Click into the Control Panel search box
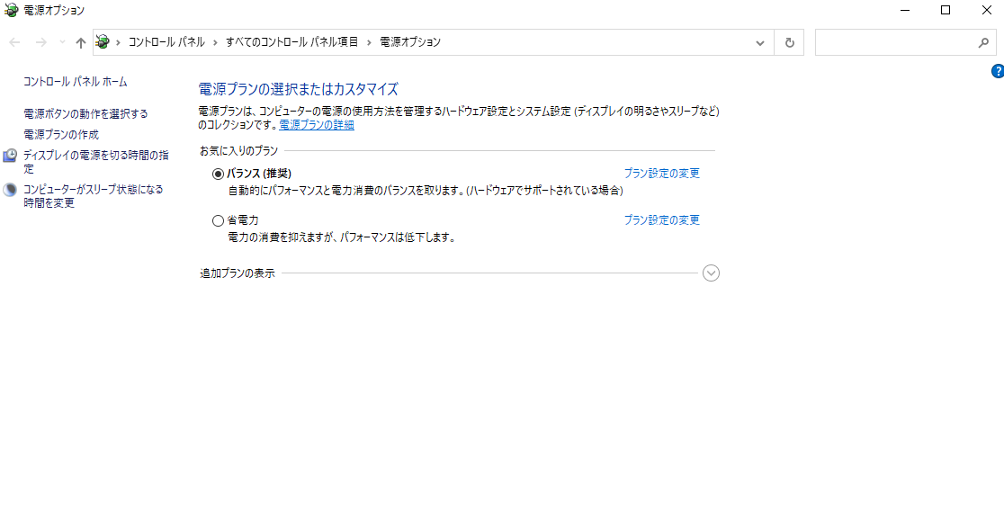Image resolution: width=1004 pixels, height=510 pixels. [895, 43]
